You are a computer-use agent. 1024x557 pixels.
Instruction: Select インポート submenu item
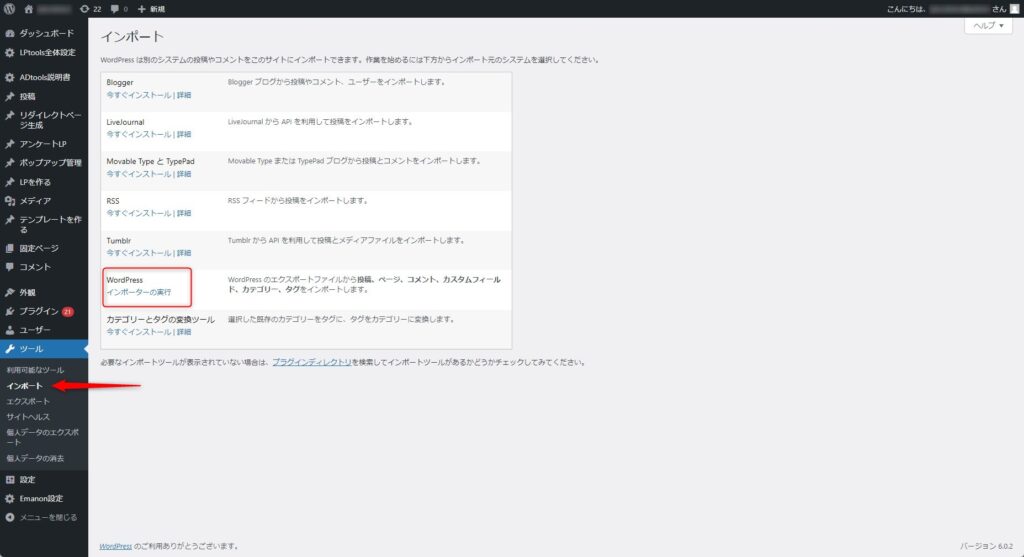(24, 386)
